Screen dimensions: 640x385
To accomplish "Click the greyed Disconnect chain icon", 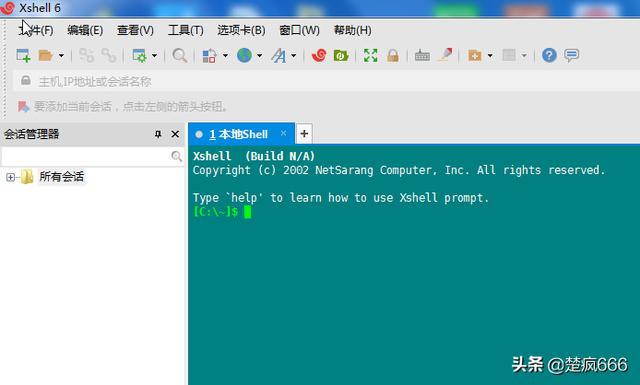I will coord(109,55).
